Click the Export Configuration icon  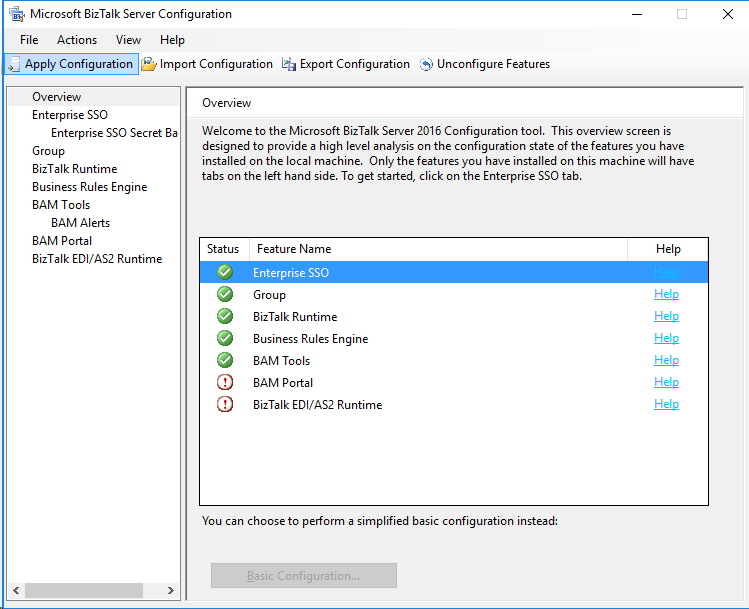[x=289, y=64]
